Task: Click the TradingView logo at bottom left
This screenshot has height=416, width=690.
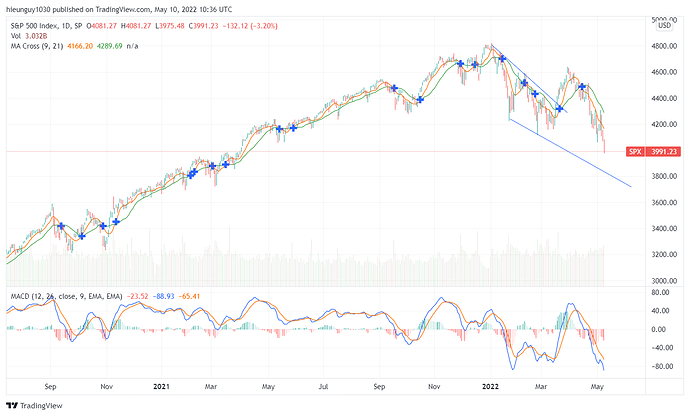Action: click(x=34, y=405)
